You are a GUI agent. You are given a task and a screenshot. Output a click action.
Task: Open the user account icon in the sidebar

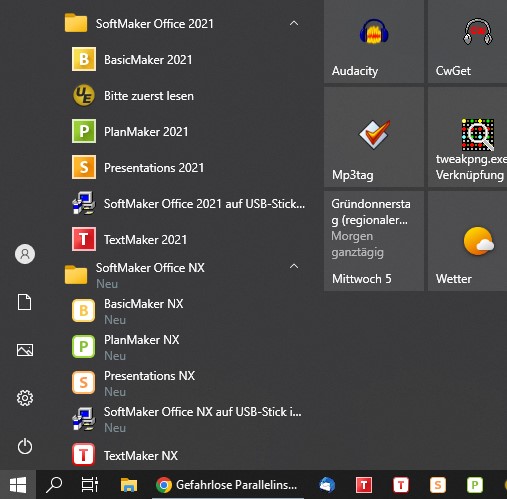click(x=25, y=254)
